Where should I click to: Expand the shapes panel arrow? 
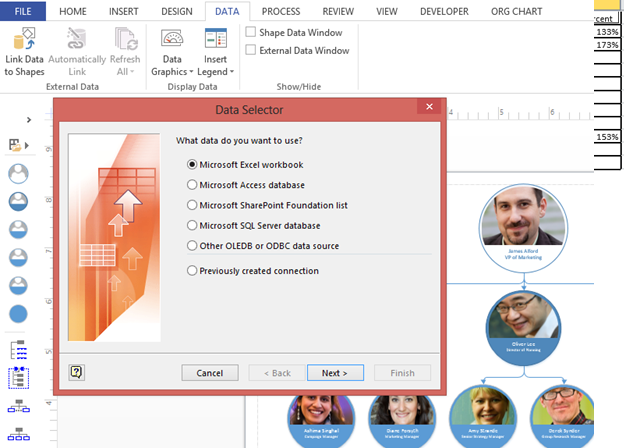click(29, 120)
